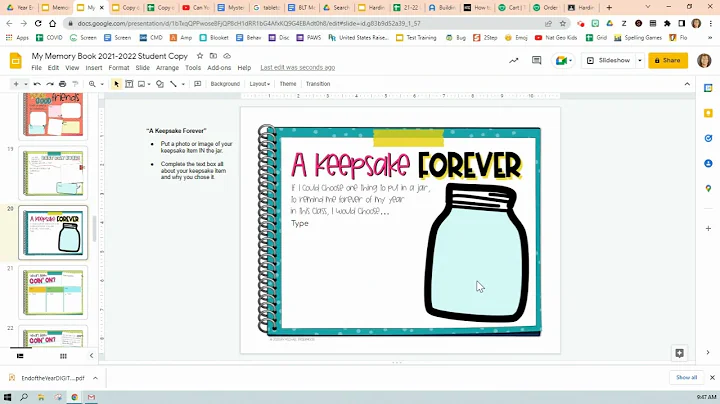Open Google Tasks side panel
Screen dimensions: 720x404
tap(708, 138)
